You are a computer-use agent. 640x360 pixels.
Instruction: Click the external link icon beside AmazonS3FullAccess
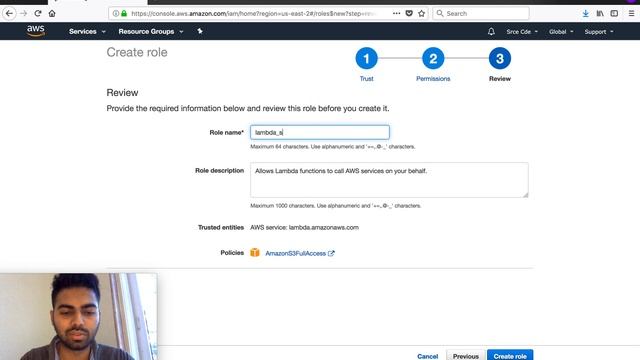click(331, 253)
